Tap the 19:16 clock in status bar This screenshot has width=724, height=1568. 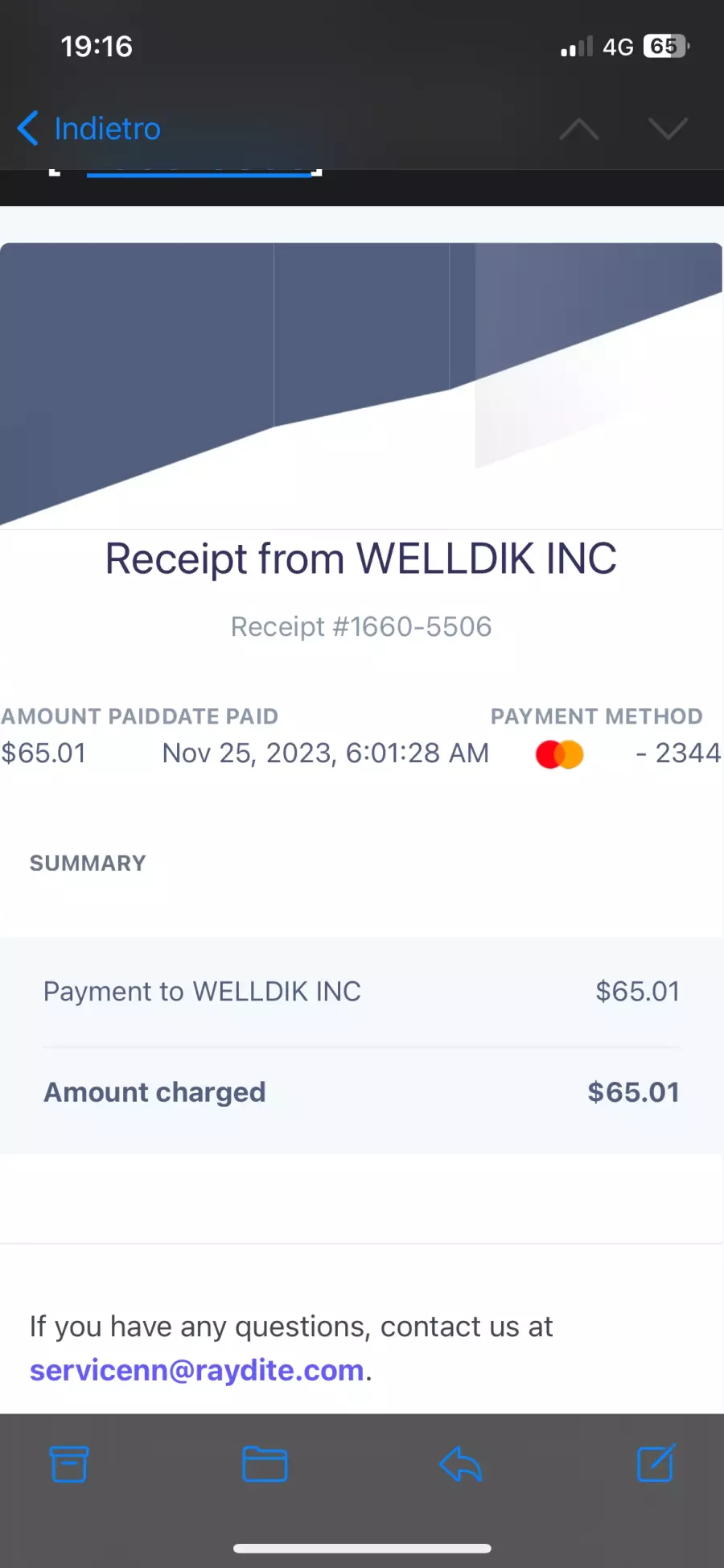click(x=97, y=47)
